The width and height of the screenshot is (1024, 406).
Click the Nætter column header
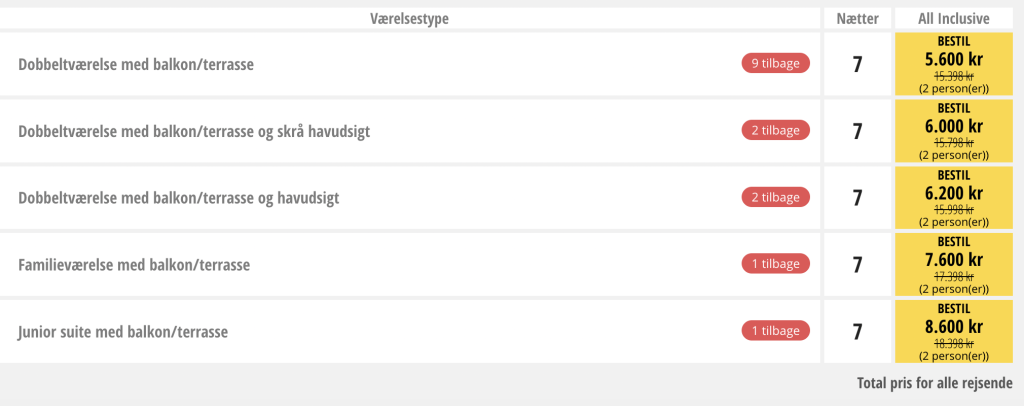[x=856, y=19]
